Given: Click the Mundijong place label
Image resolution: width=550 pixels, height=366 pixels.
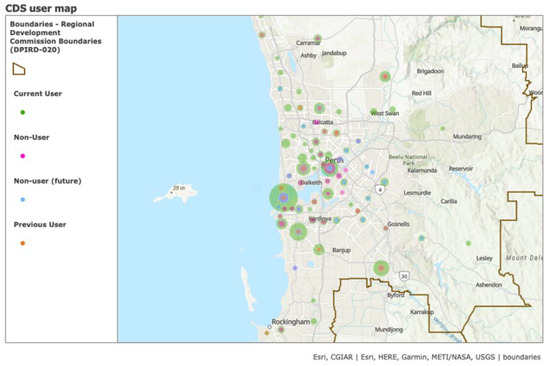Looking at the screenshot, I should coord(389,330).
